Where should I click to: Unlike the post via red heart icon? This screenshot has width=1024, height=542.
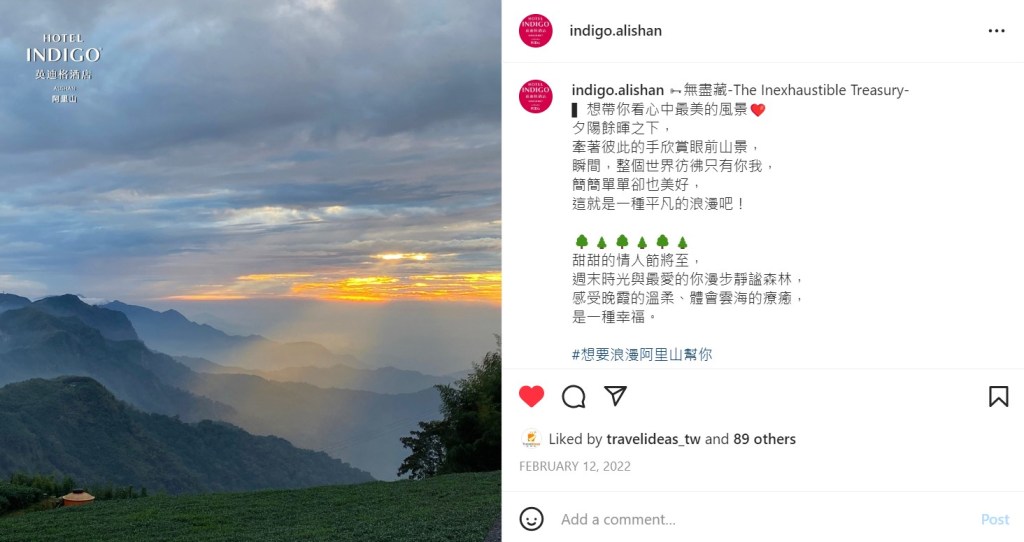[532, 396]
